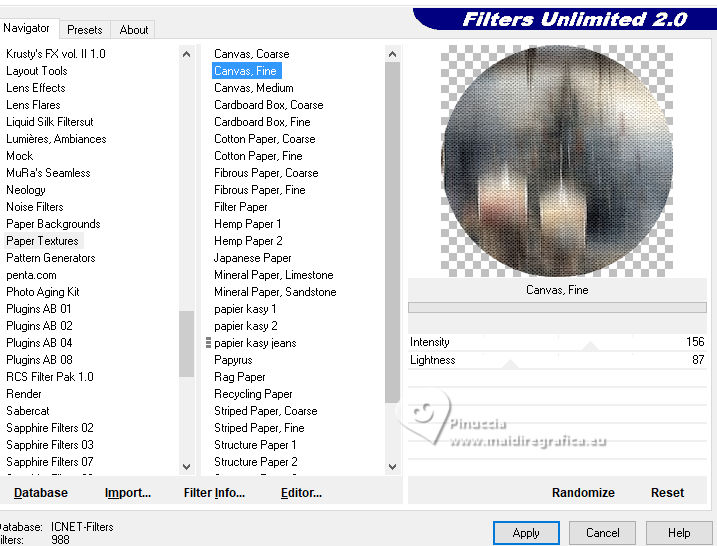
Task: Choose Mineral Paper, Sandstone filter
Action: coord(275,292)
